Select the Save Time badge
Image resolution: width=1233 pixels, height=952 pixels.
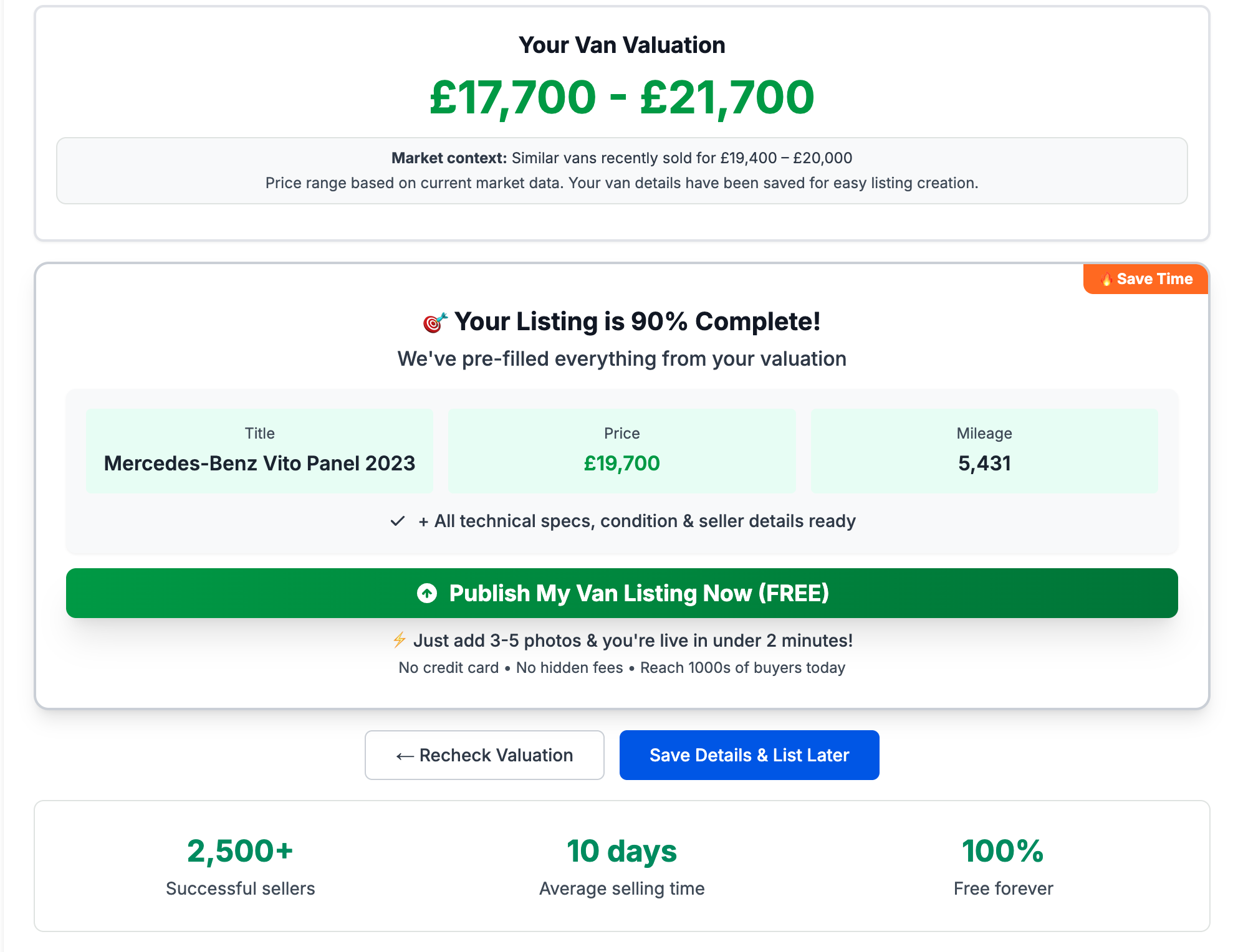pyautogui.click(x=1144, y=279)
